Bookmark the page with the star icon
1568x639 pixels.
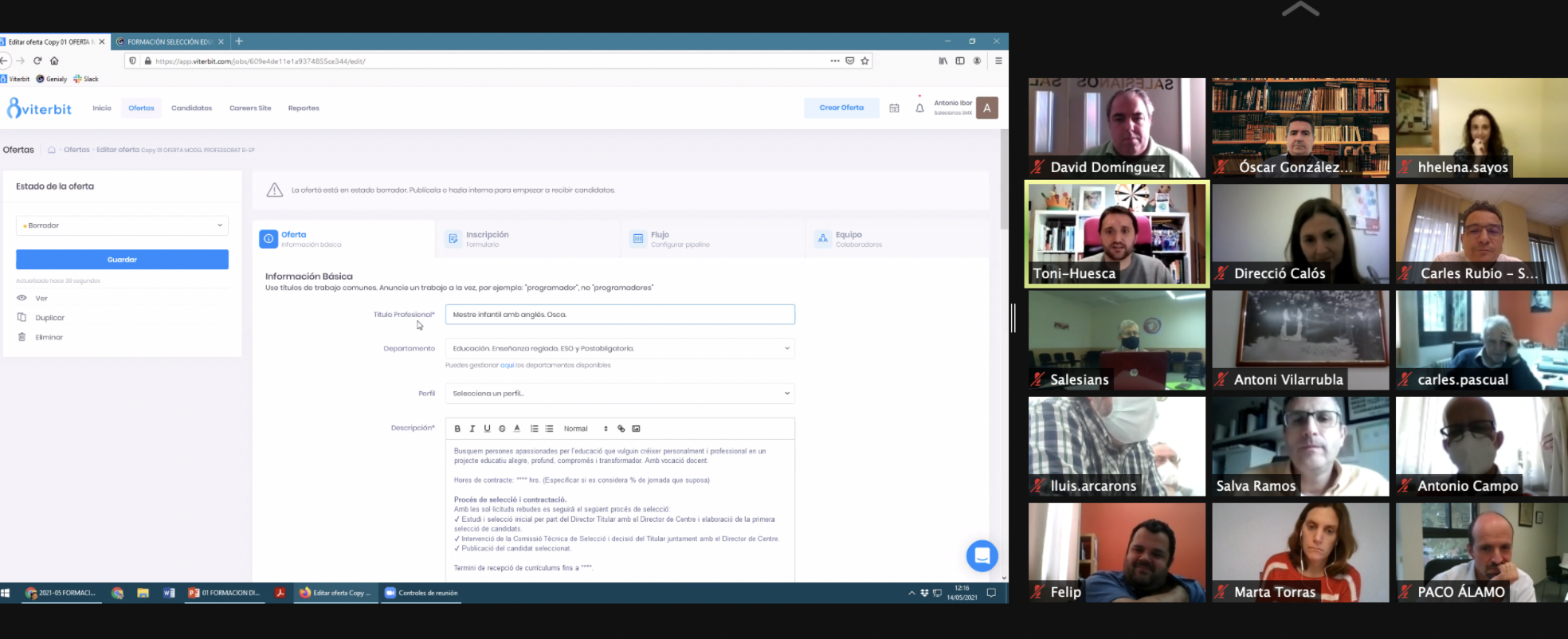864,61
